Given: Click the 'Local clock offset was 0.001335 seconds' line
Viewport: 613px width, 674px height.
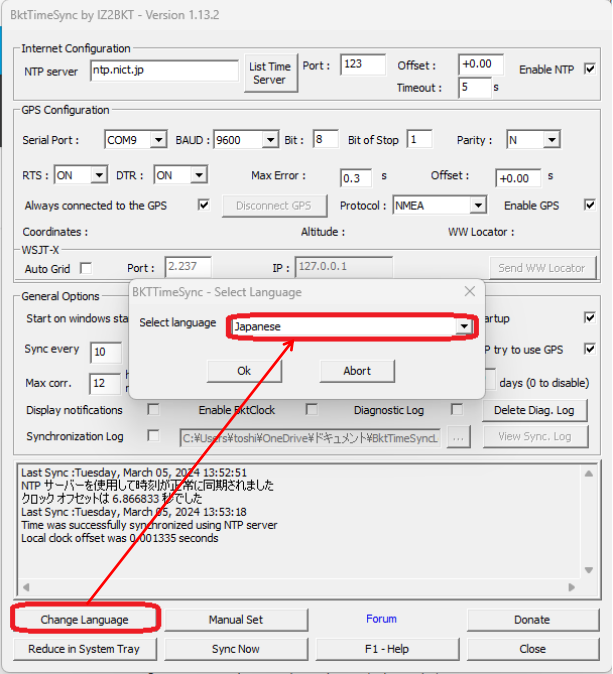Looking at the screenshot, I should [x=120, y=538].
